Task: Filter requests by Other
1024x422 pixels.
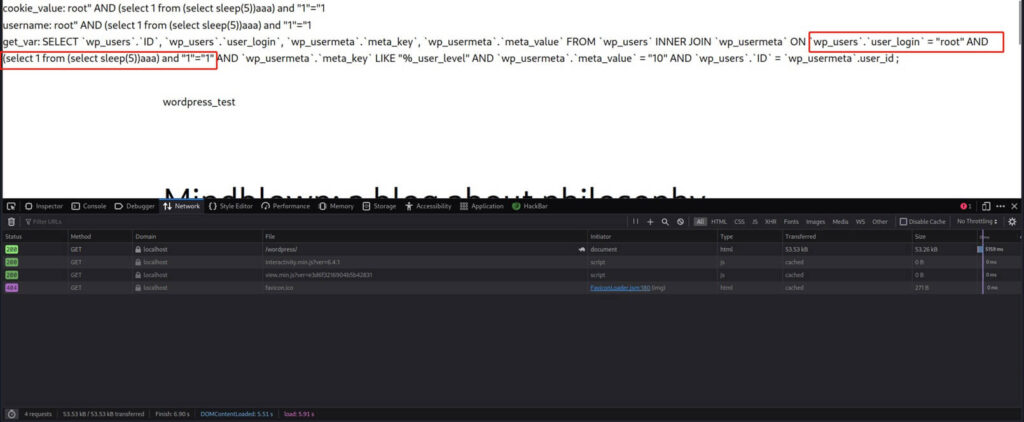Action: [880, 222]
